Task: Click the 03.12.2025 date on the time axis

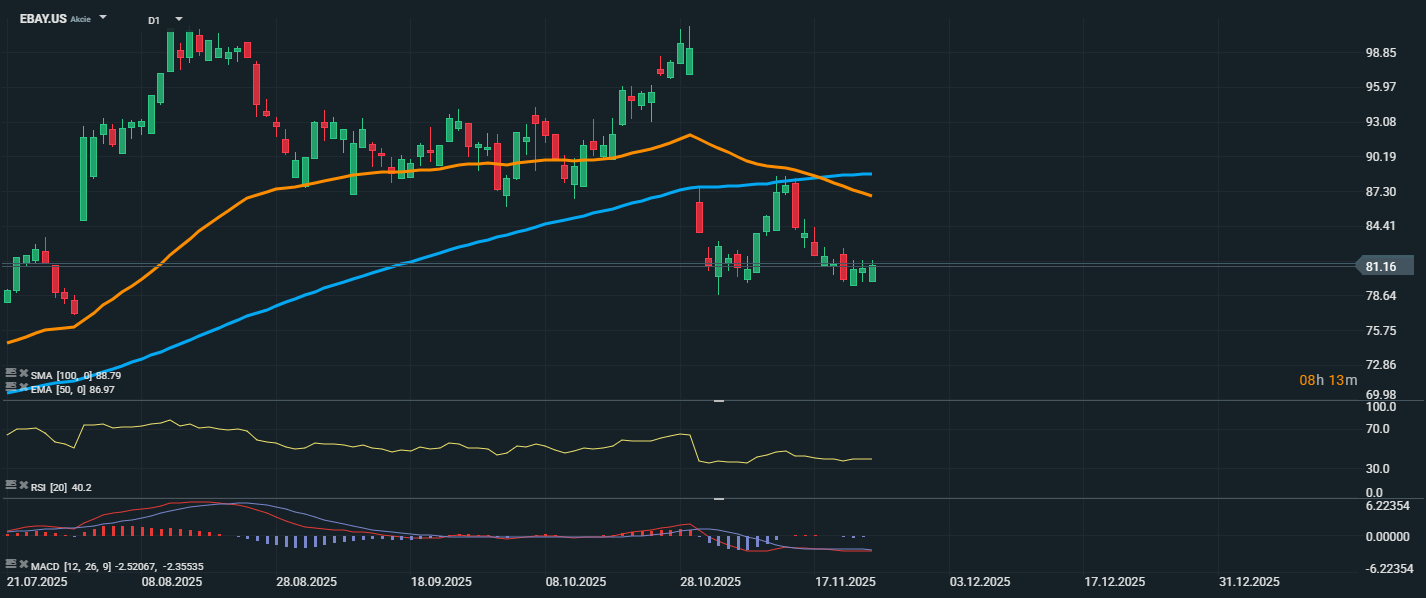Action: (980, 581)
